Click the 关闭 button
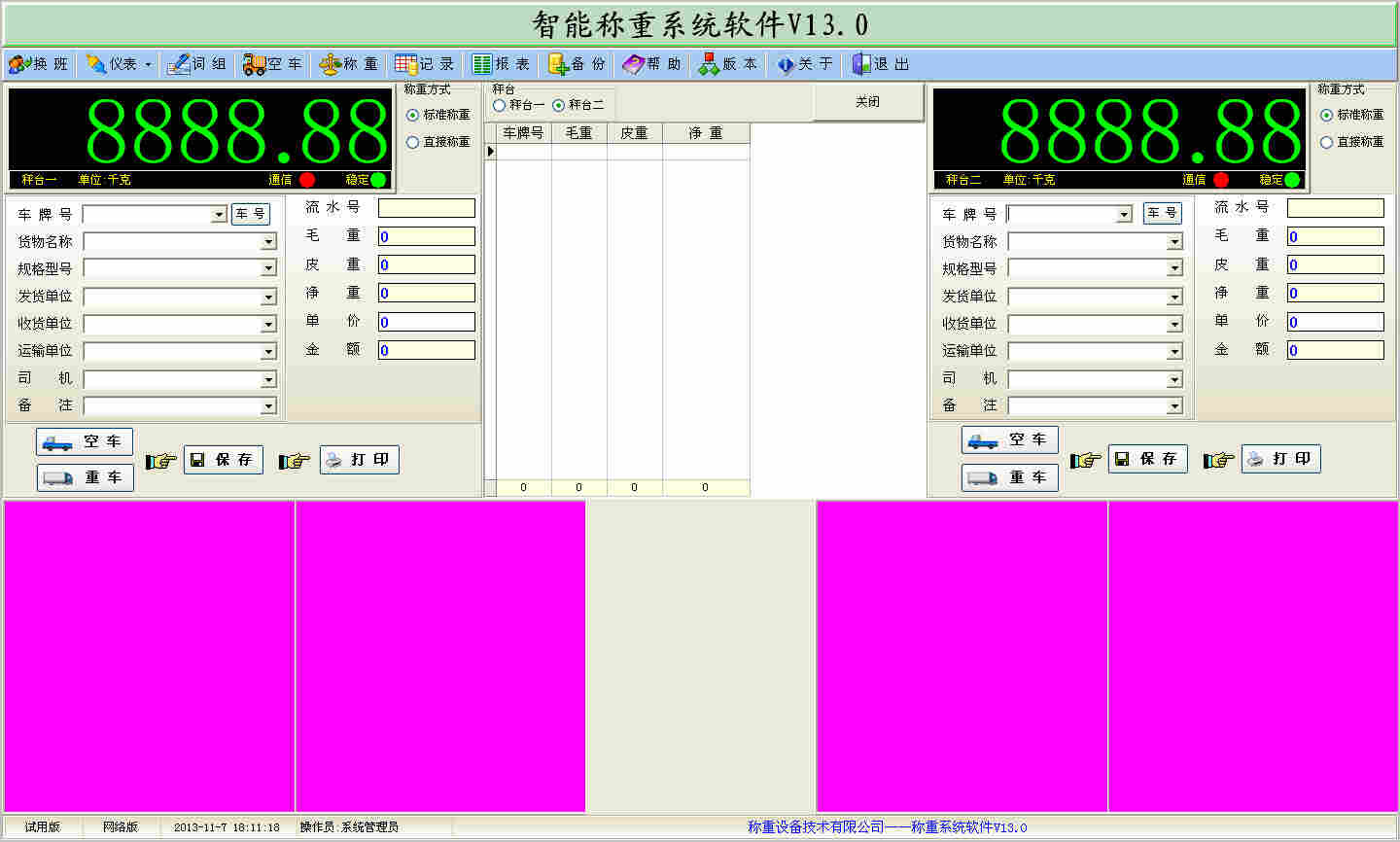This screenshot has height=842, width=1400. click(x=867, y=102)
